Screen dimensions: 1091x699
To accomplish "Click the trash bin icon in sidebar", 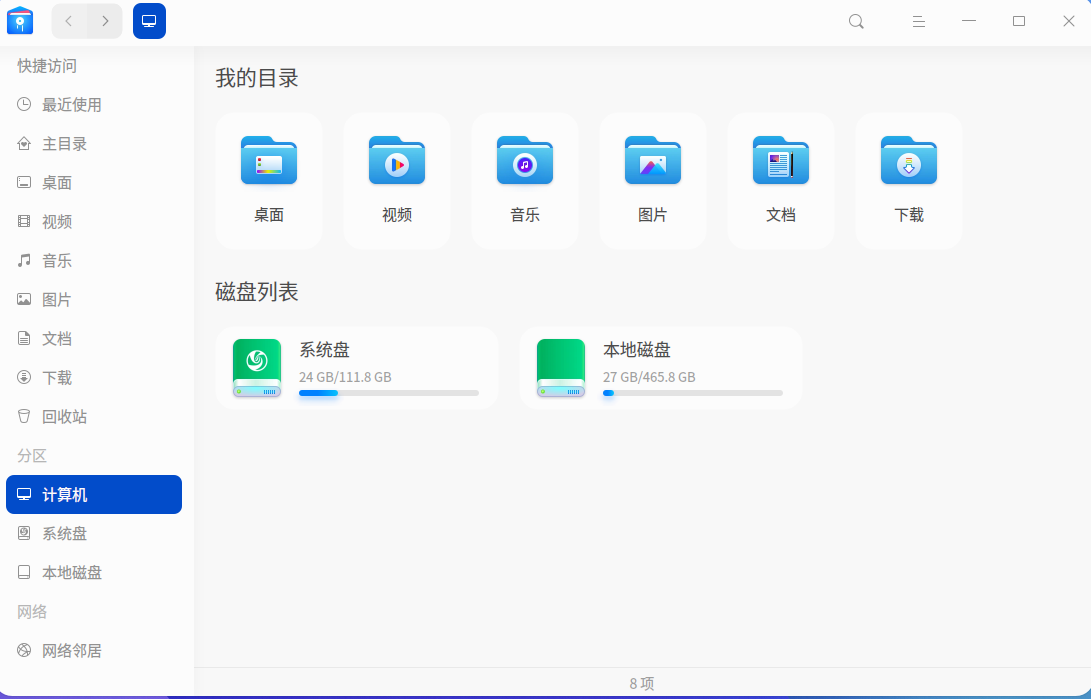I will coord(24,416).
